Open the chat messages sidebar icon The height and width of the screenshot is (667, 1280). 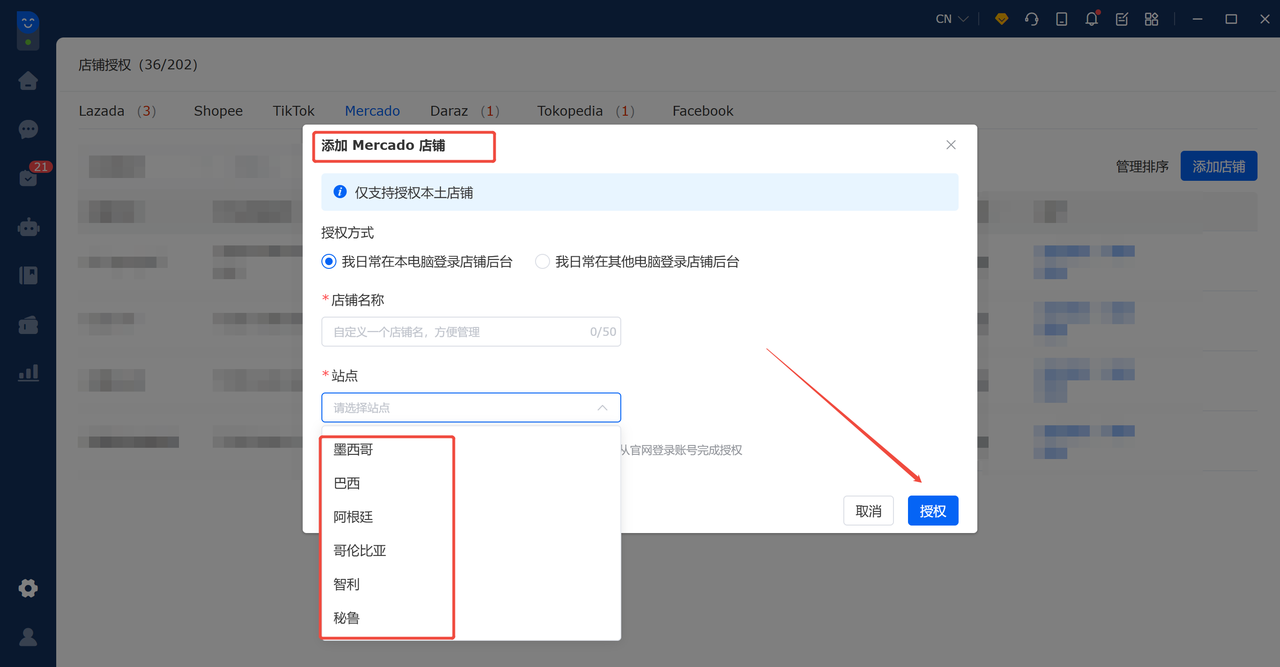pos(28,130)
